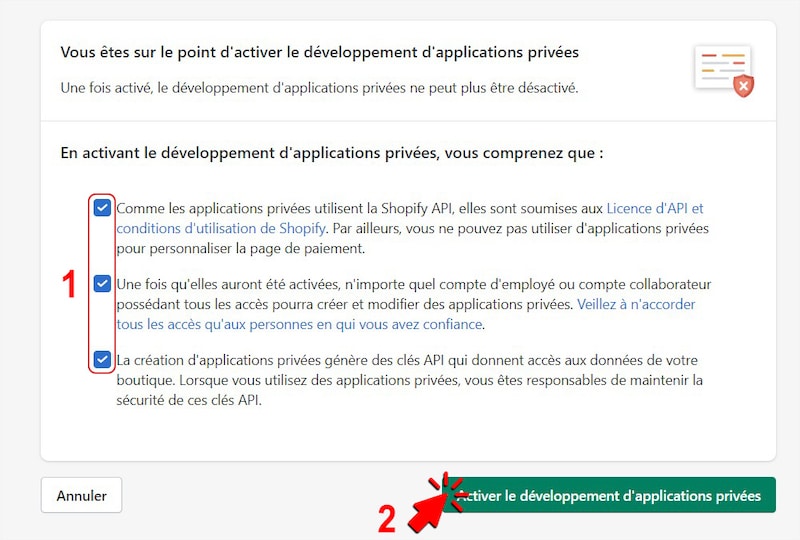Image resolution: width=800 pixels, height=540 pixels.
Task: Click the 'Comme les applications privées' statement text
Action: coord(360,209)
